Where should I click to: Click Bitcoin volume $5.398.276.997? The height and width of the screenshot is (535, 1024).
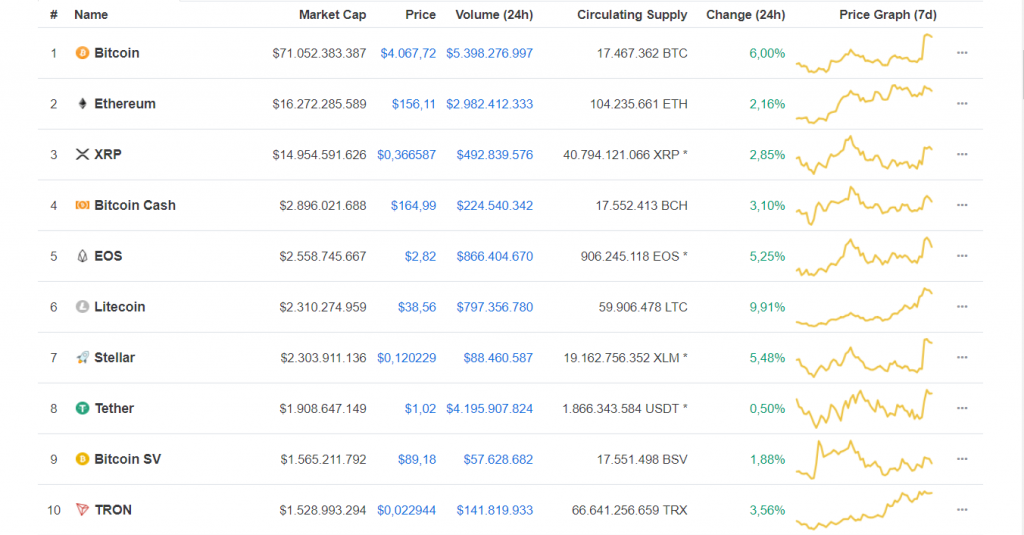click(490, 53)
